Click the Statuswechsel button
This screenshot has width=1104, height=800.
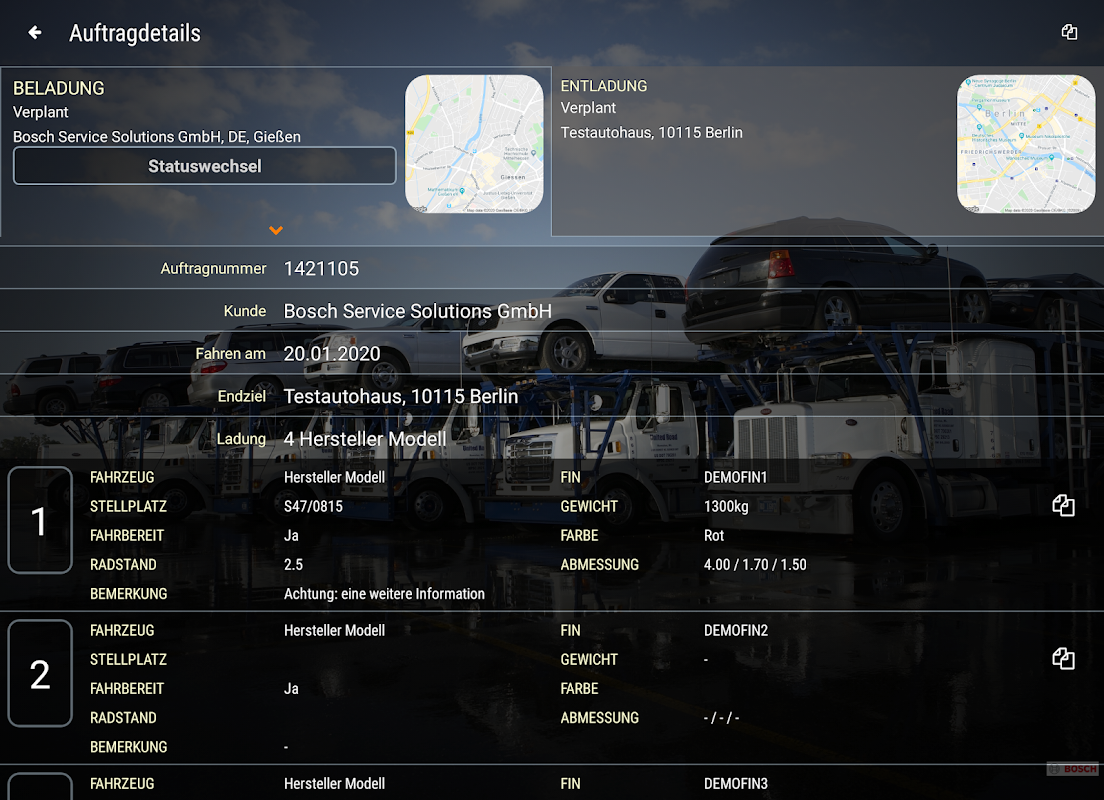[204, 166]
